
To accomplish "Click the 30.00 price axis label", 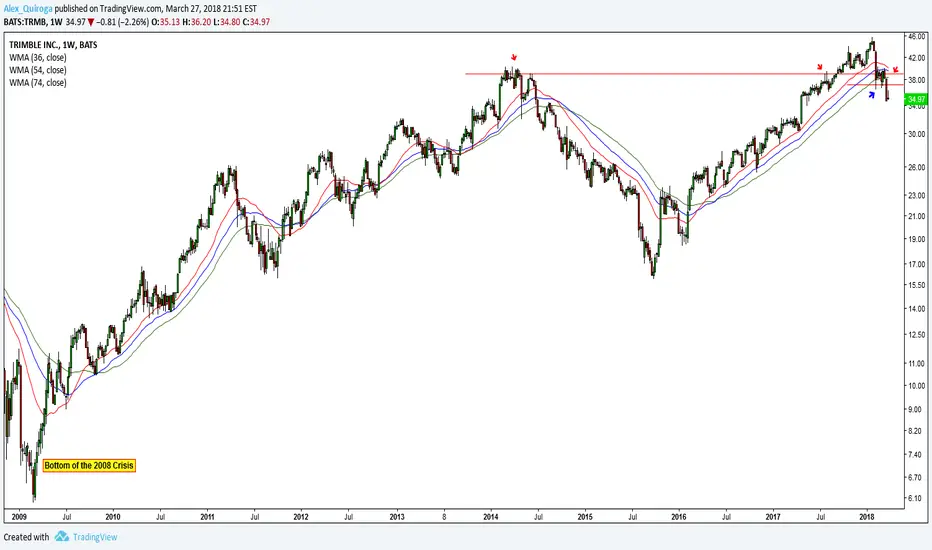I will (x=917, y=134).
